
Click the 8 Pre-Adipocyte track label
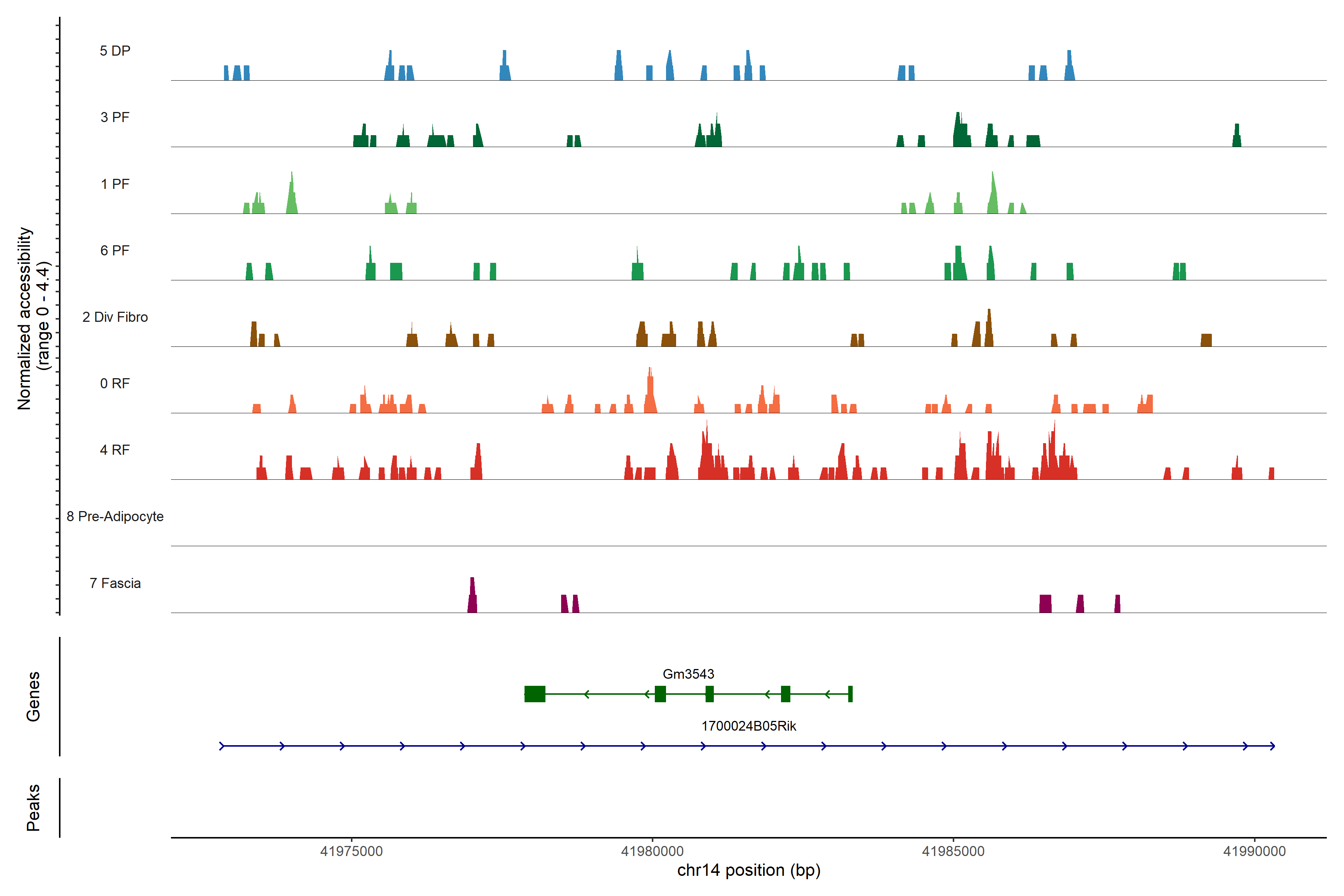[115, 517]
